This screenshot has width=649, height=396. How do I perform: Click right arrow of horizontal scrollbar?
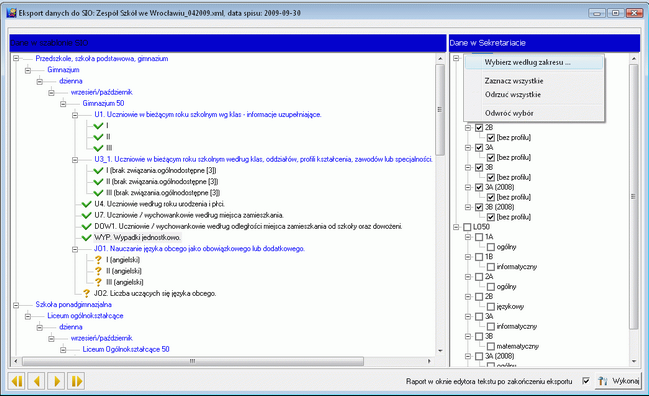[429, 361]
